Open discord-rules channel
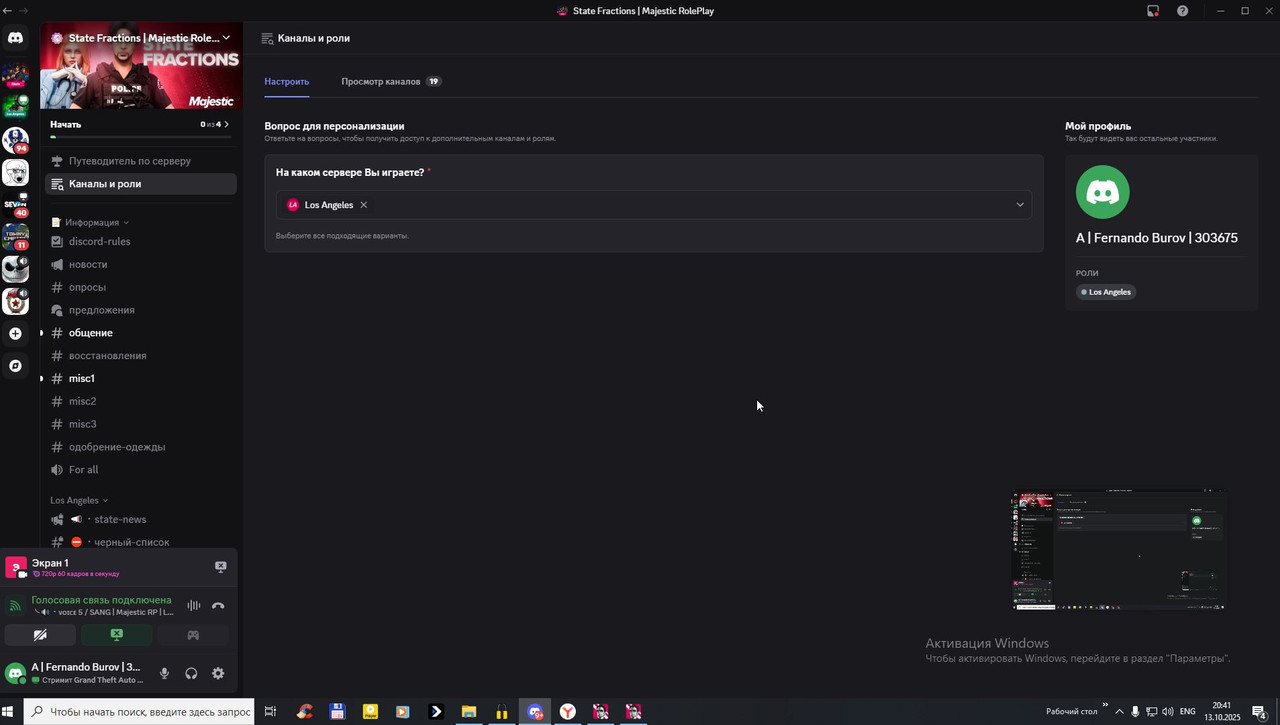This screenshot has height=725, width=1280. tap(140, 241)
